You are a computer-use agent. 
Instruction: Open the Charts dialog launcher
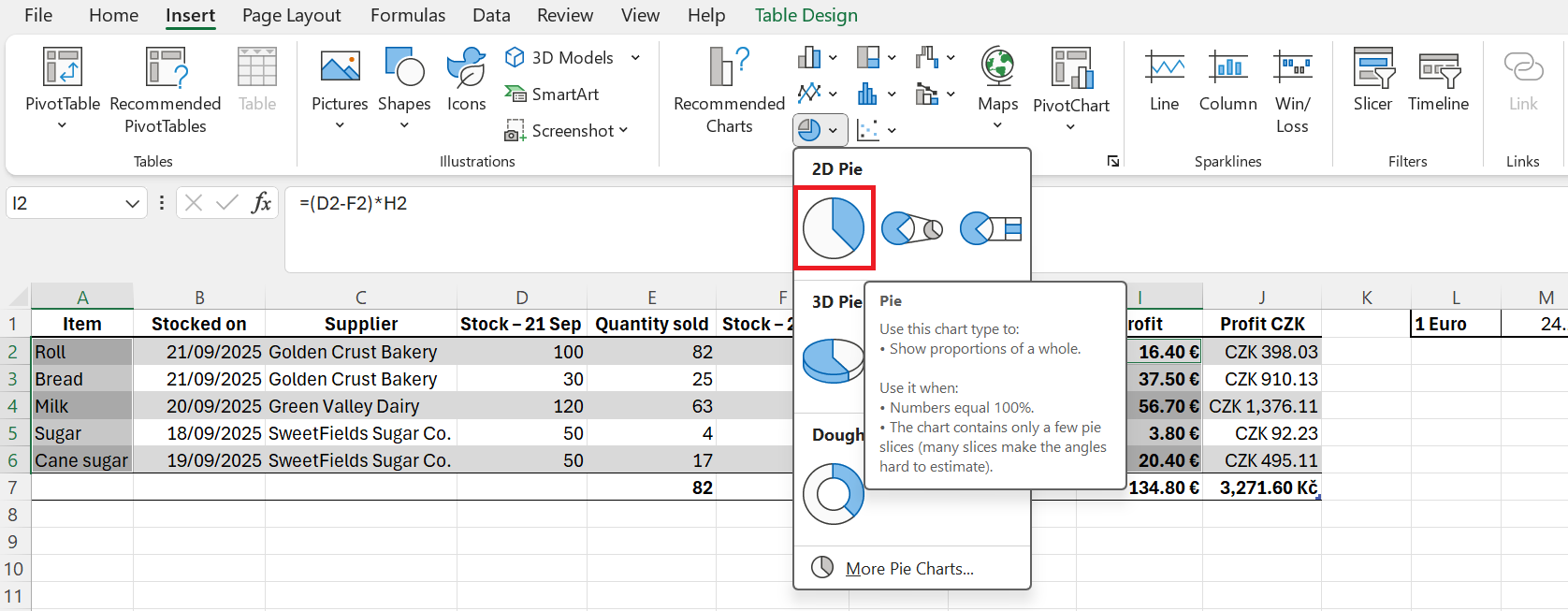coord(1113,161)
